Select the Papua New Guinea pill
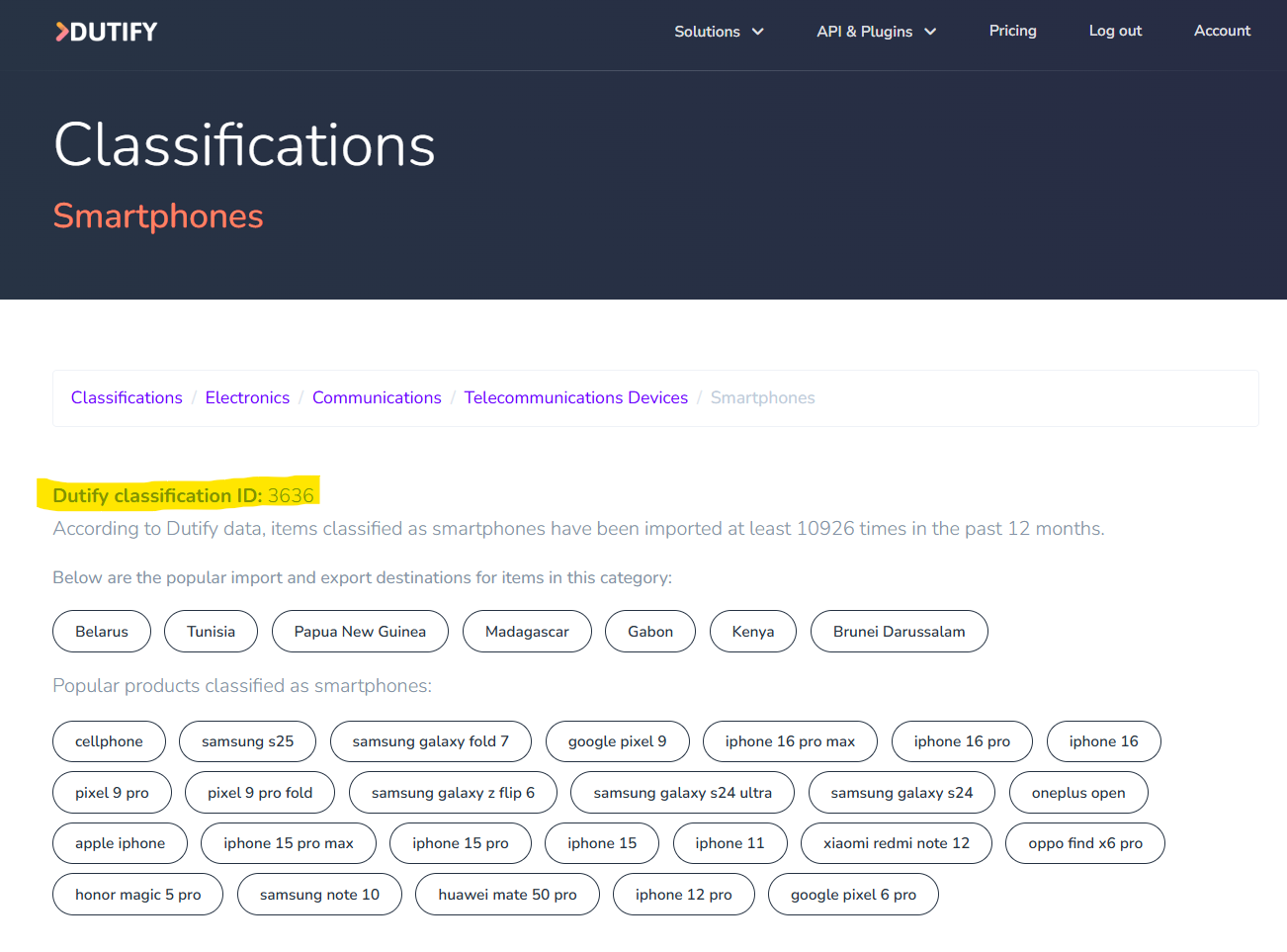 coord(360,632)
